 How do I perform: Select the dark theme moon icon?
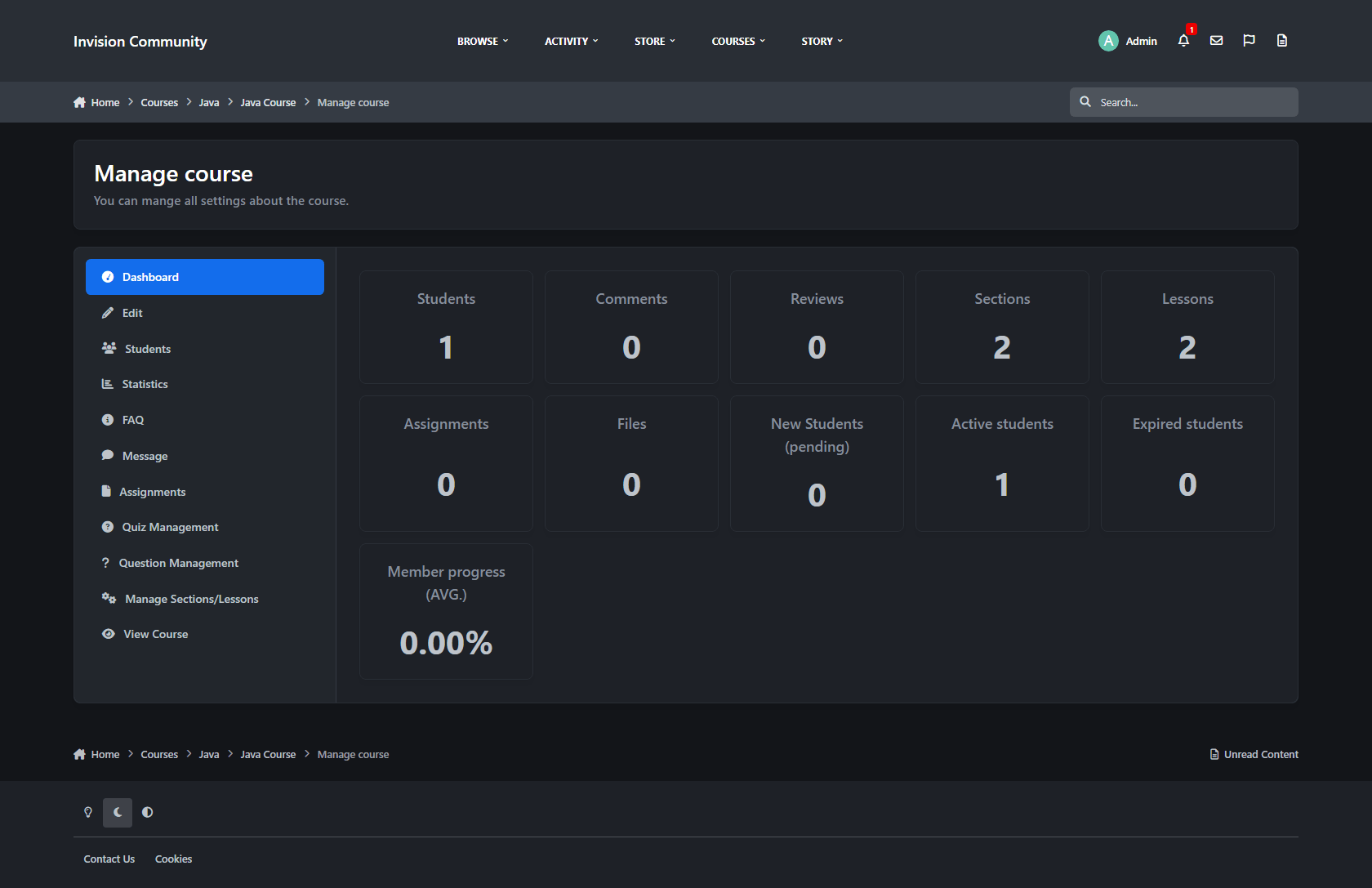point(118,812)
